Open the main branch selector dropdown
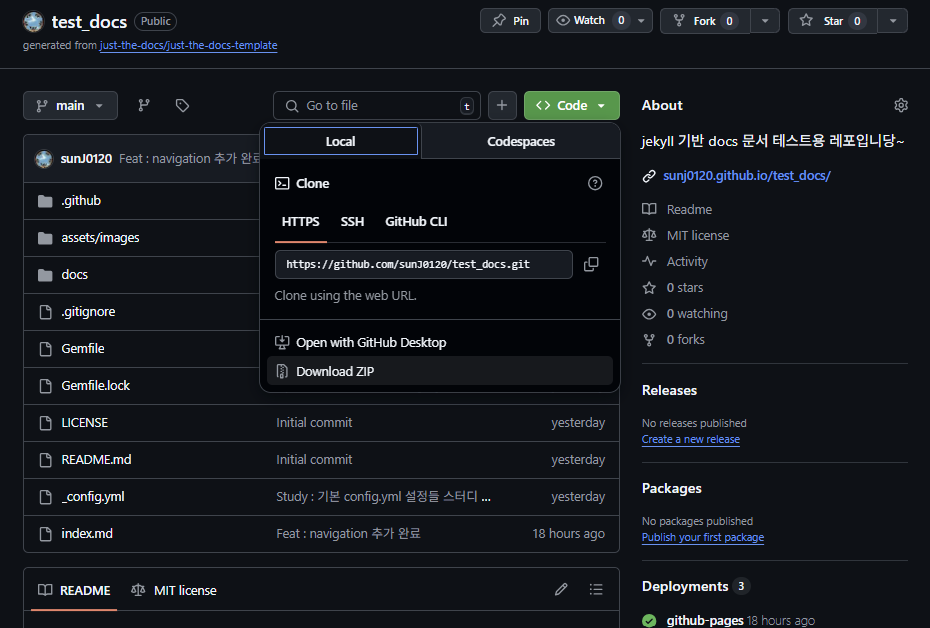 click(x=71, y=106)
